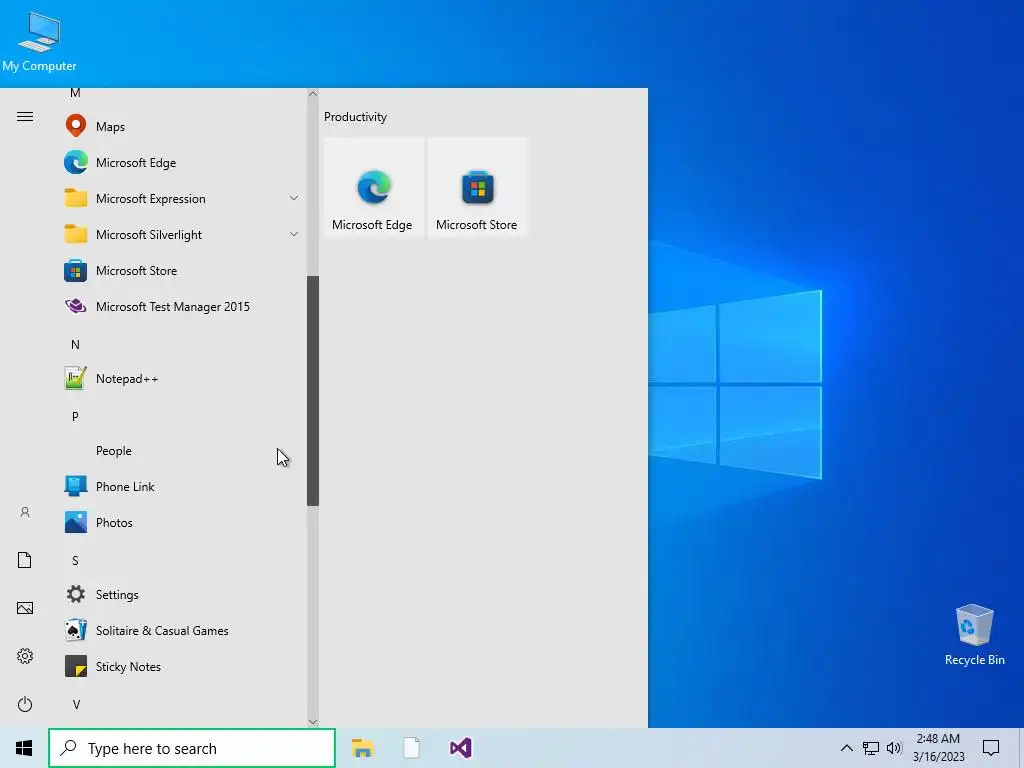Open Pictures from the Start sidebar
The image size is (1024, 768).
click(25, 608)
